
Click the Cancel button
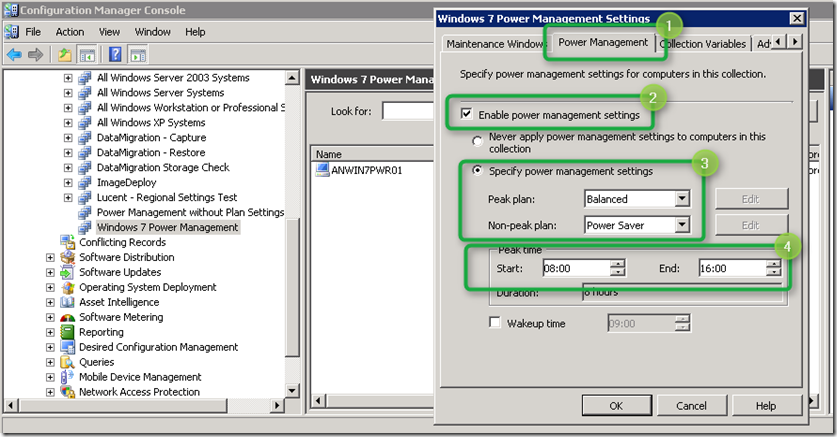[691, 406]
